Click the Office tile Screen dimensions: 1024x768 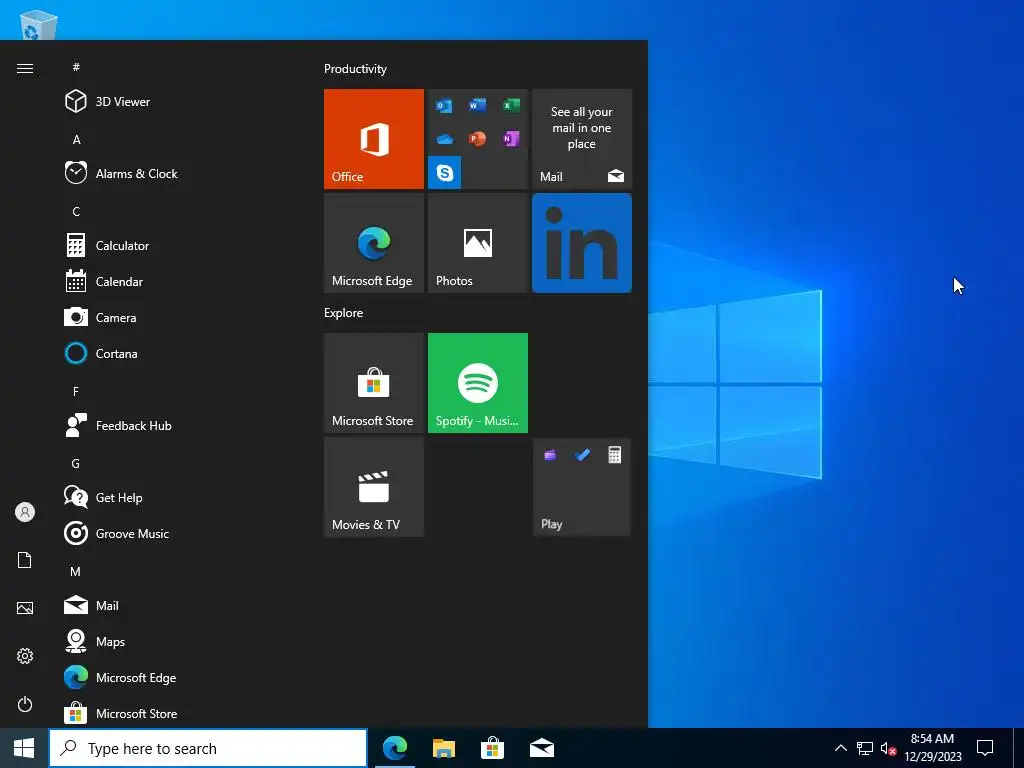point(374,139)
